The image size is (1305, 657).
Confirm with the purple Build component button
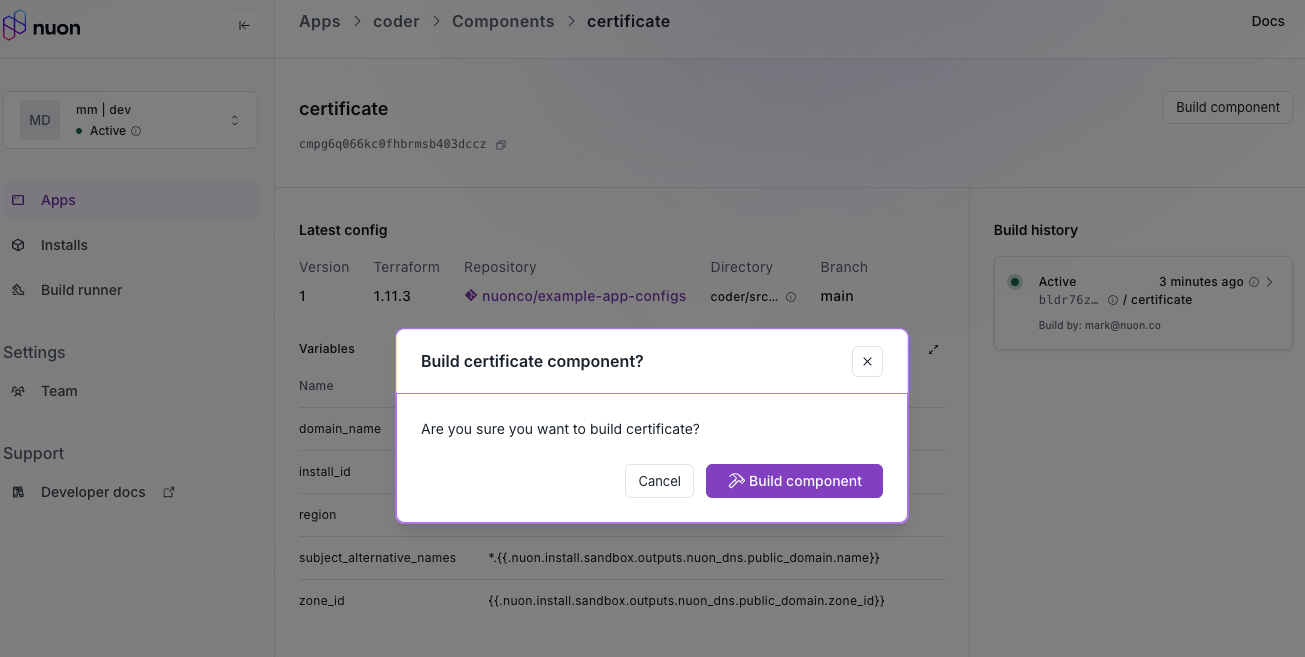click(794, 481)
